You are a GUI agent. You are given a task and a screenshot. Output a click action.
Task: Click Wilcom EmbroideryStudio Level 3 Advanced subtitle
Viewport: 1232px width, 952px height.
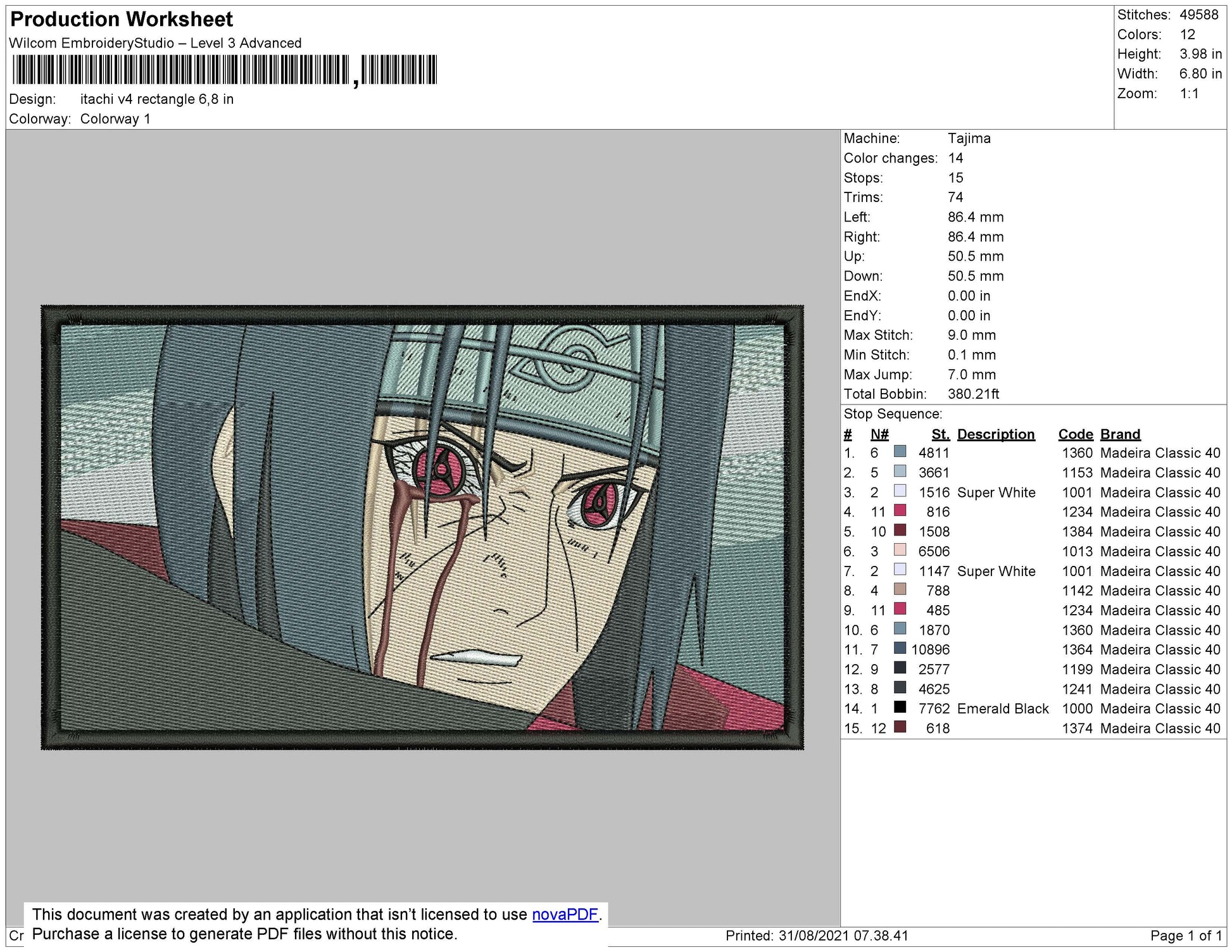tap(155, 43)
